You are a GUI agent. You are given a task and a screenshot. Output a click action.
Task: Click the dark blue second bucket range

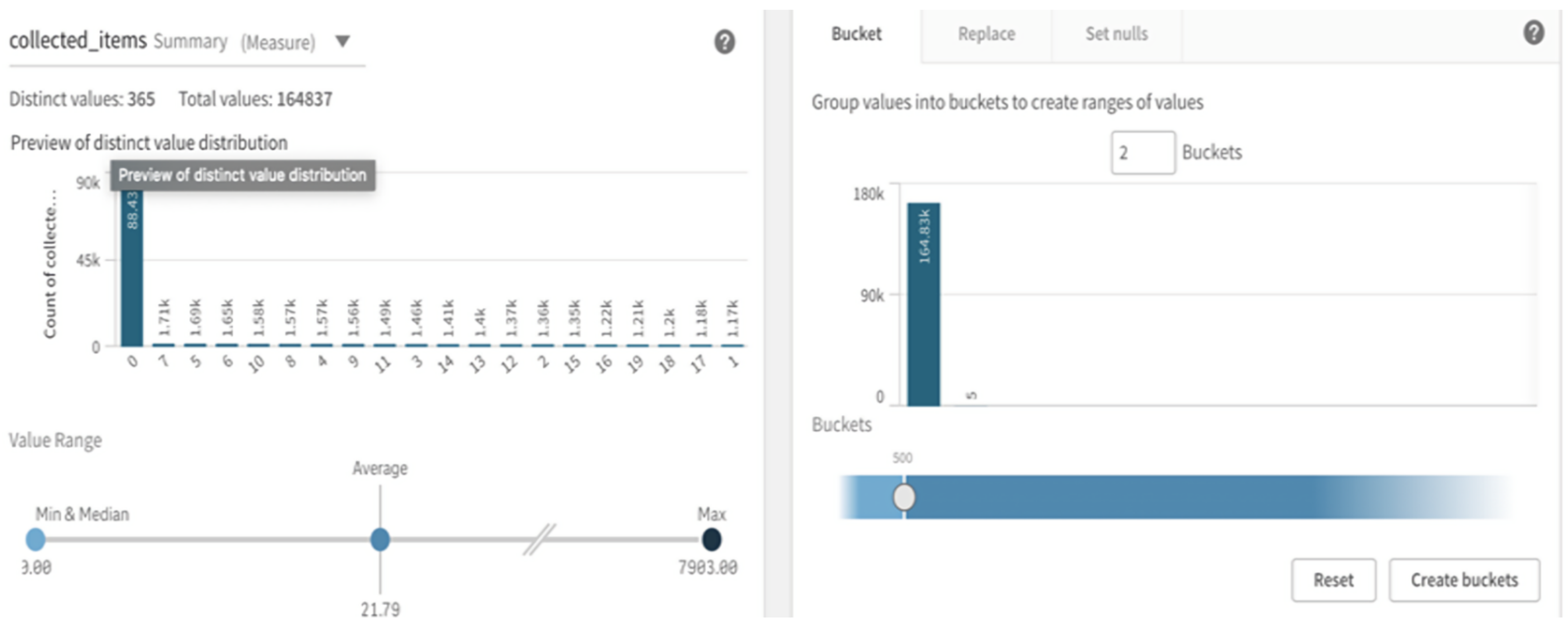point(1126,497)
